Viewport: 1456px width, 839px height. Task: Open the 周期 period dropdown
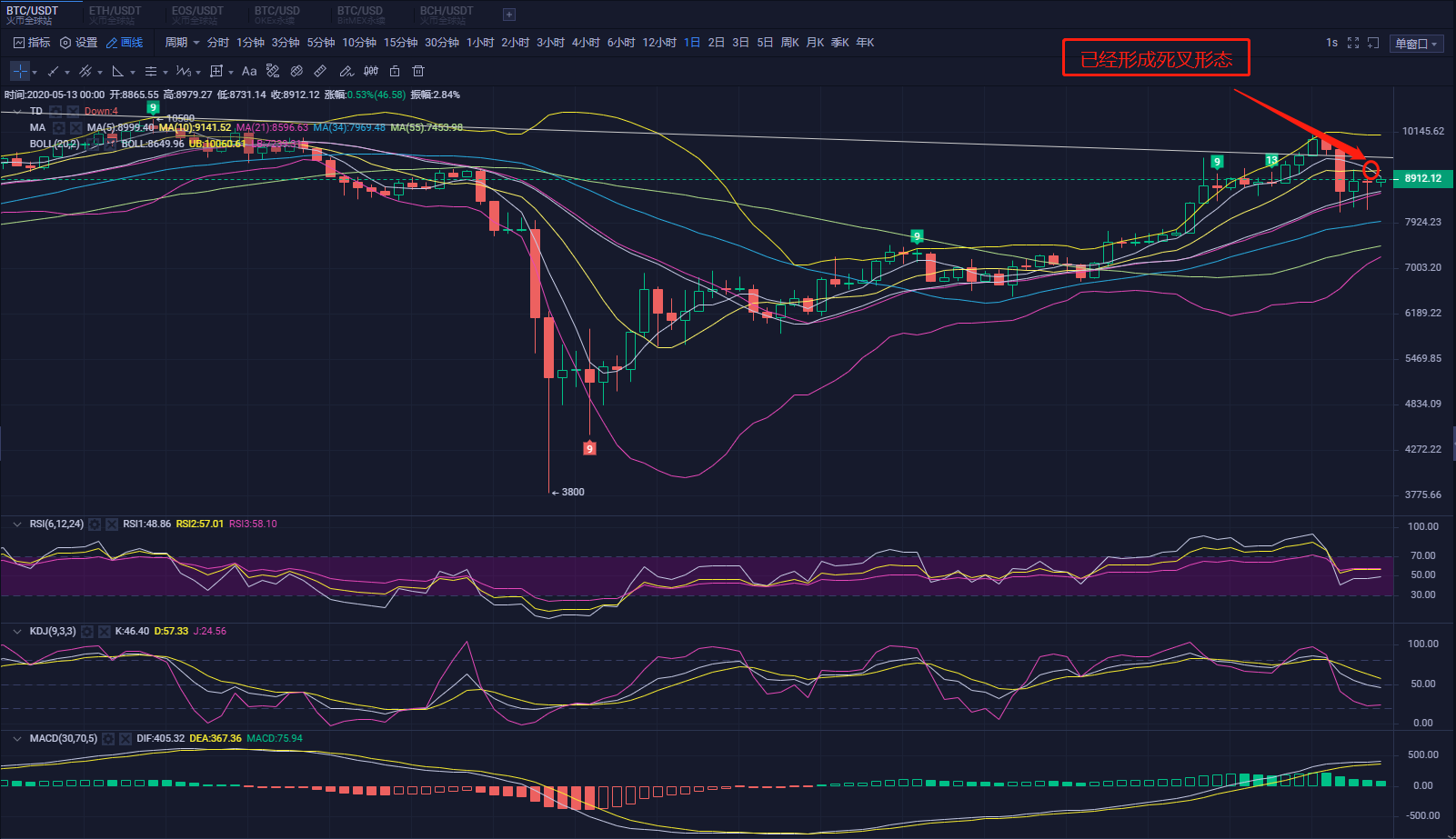pos(182,43)
